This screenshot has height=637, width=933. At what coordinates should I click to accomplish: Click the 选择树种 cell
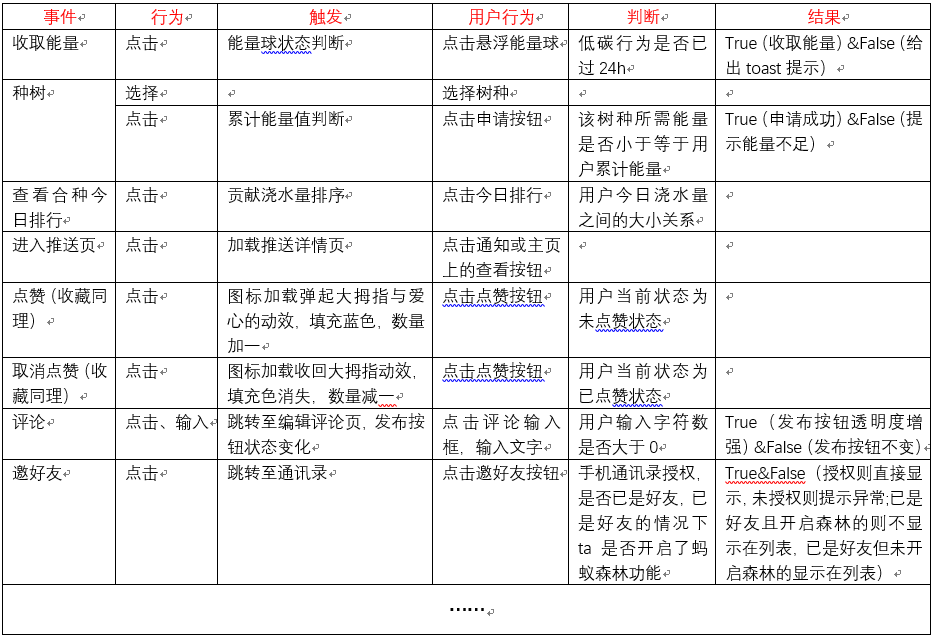476,93
